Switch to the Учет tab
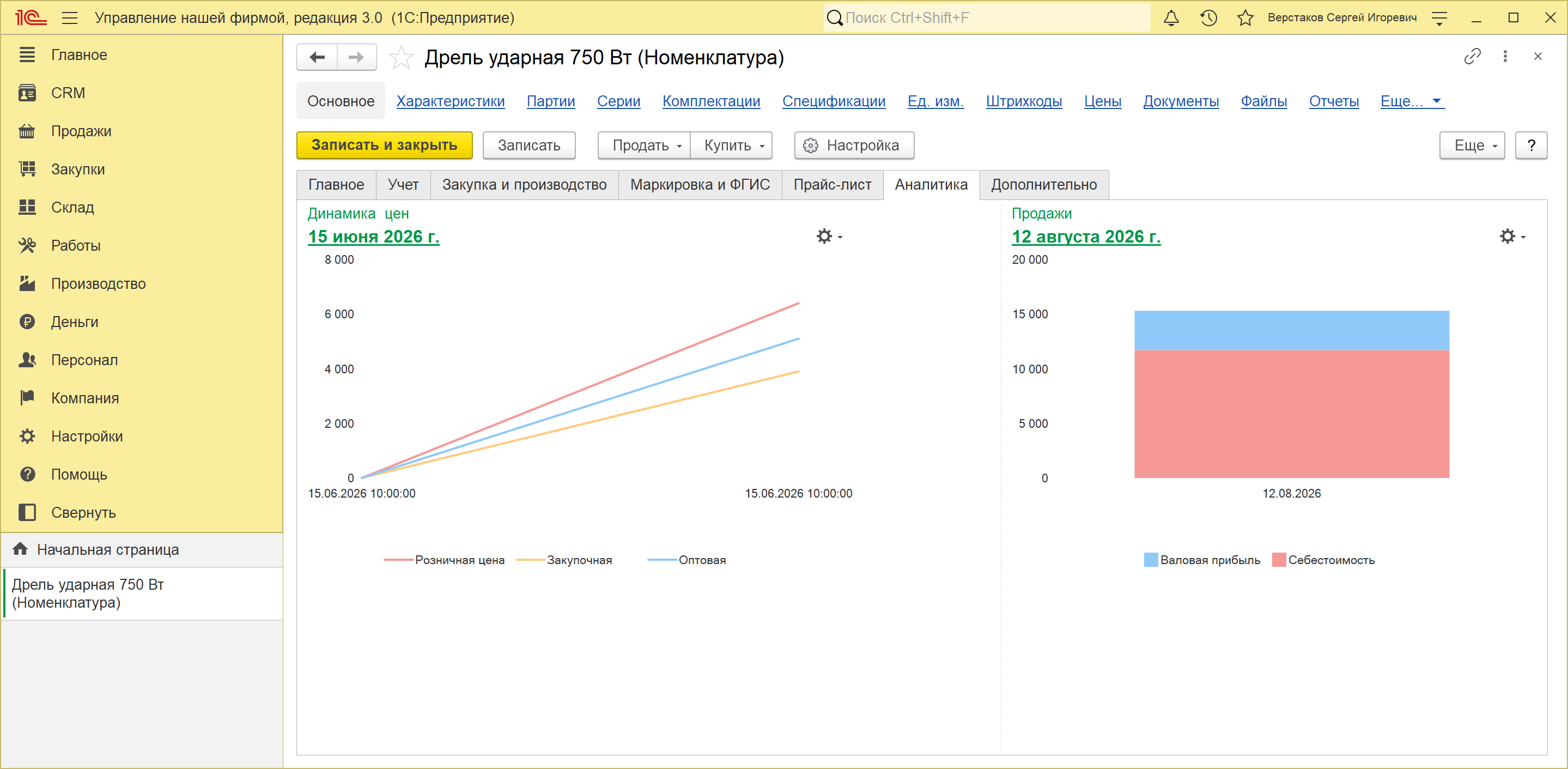 point(403,185)
